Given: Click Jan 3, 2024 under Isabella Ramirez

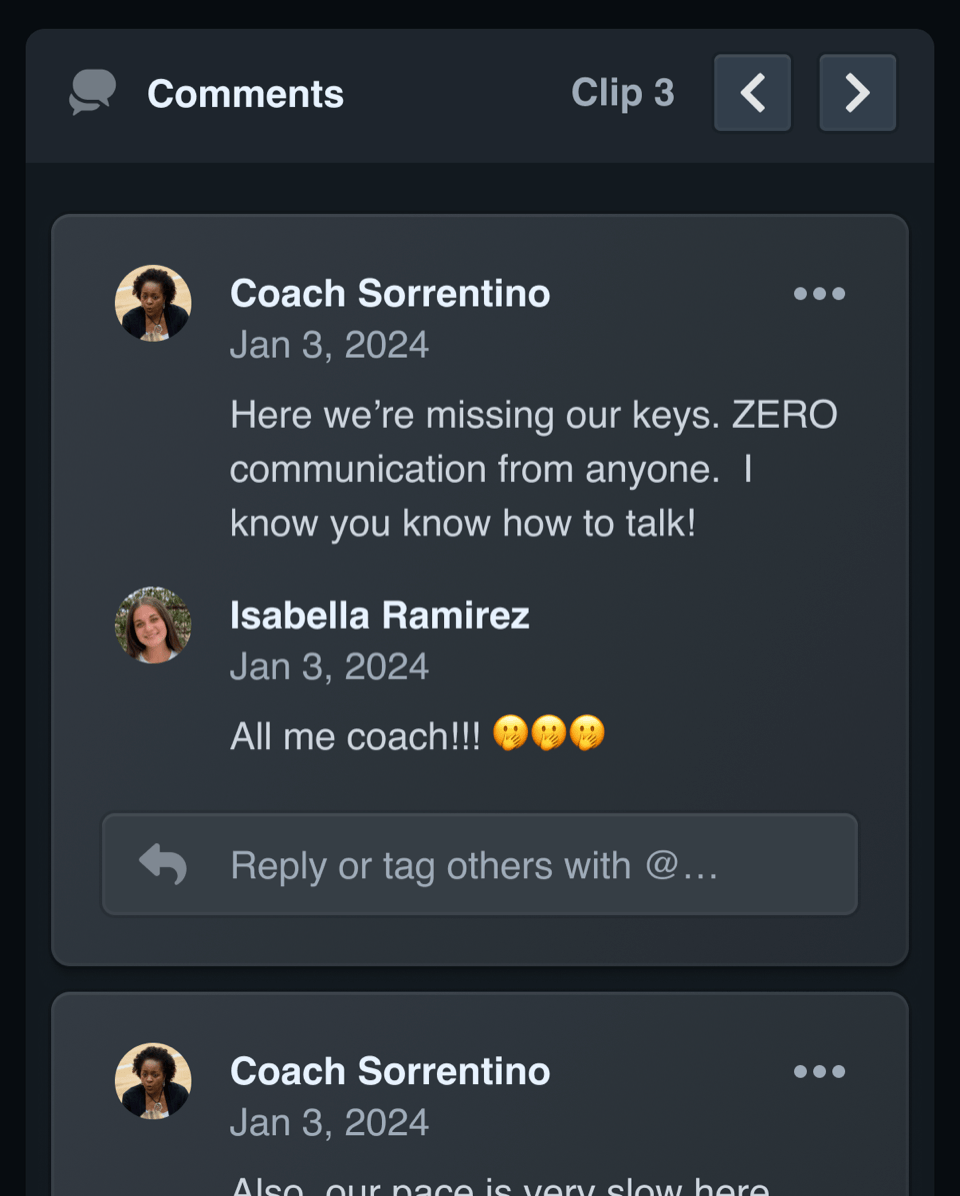Looking at the screenshot, I should click(x=329, y=665).
